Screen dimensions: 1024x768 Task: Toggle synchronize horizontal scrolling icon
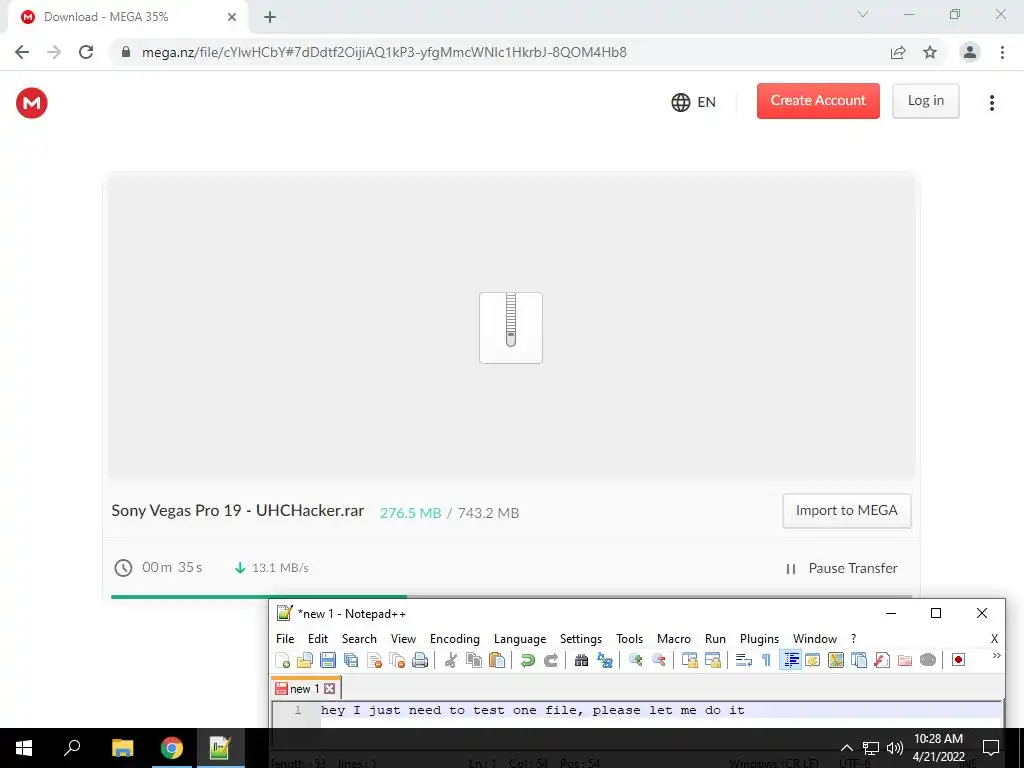[x=712, y=660]
